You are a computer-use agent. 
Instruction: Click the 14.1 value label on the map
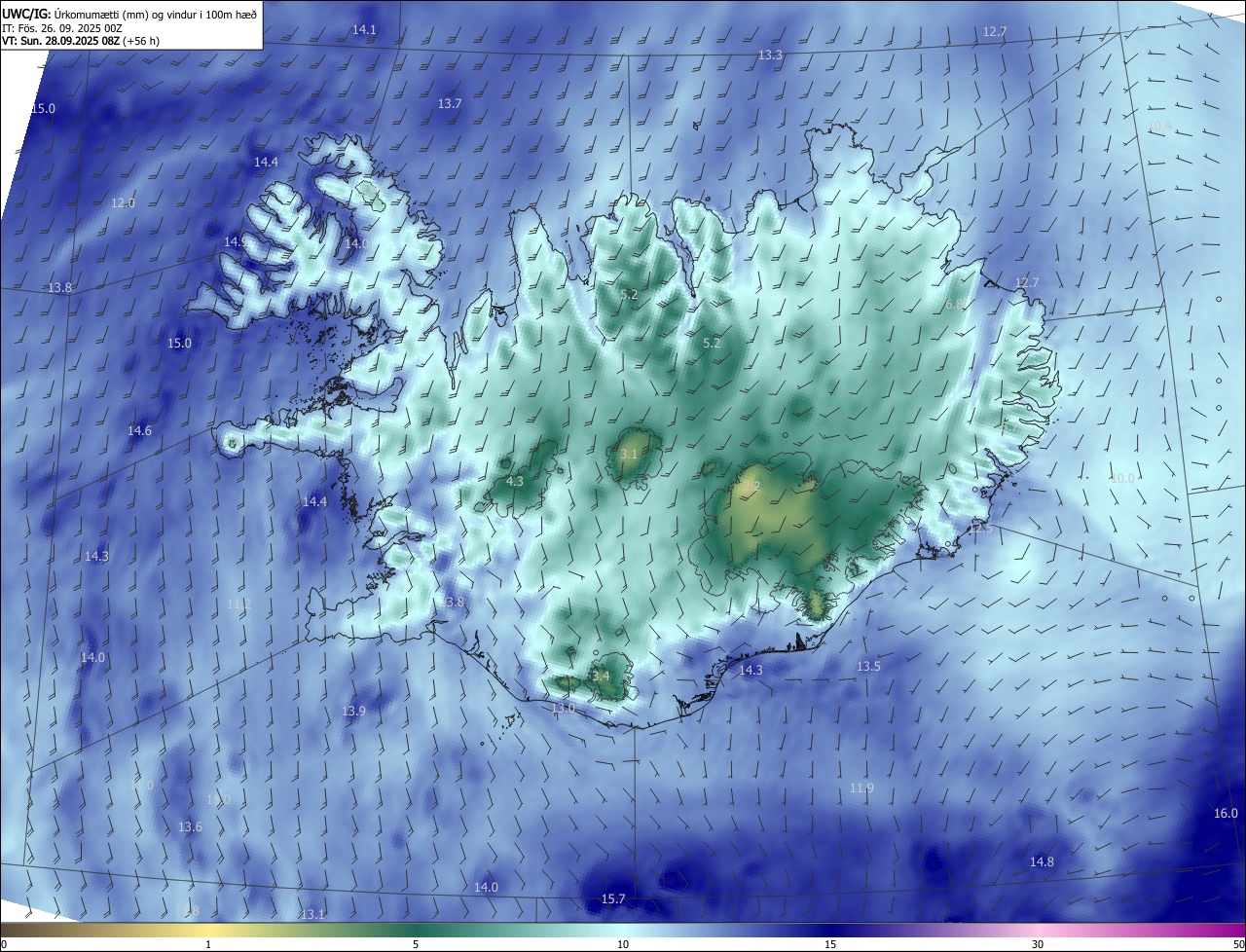click(364, 30)
